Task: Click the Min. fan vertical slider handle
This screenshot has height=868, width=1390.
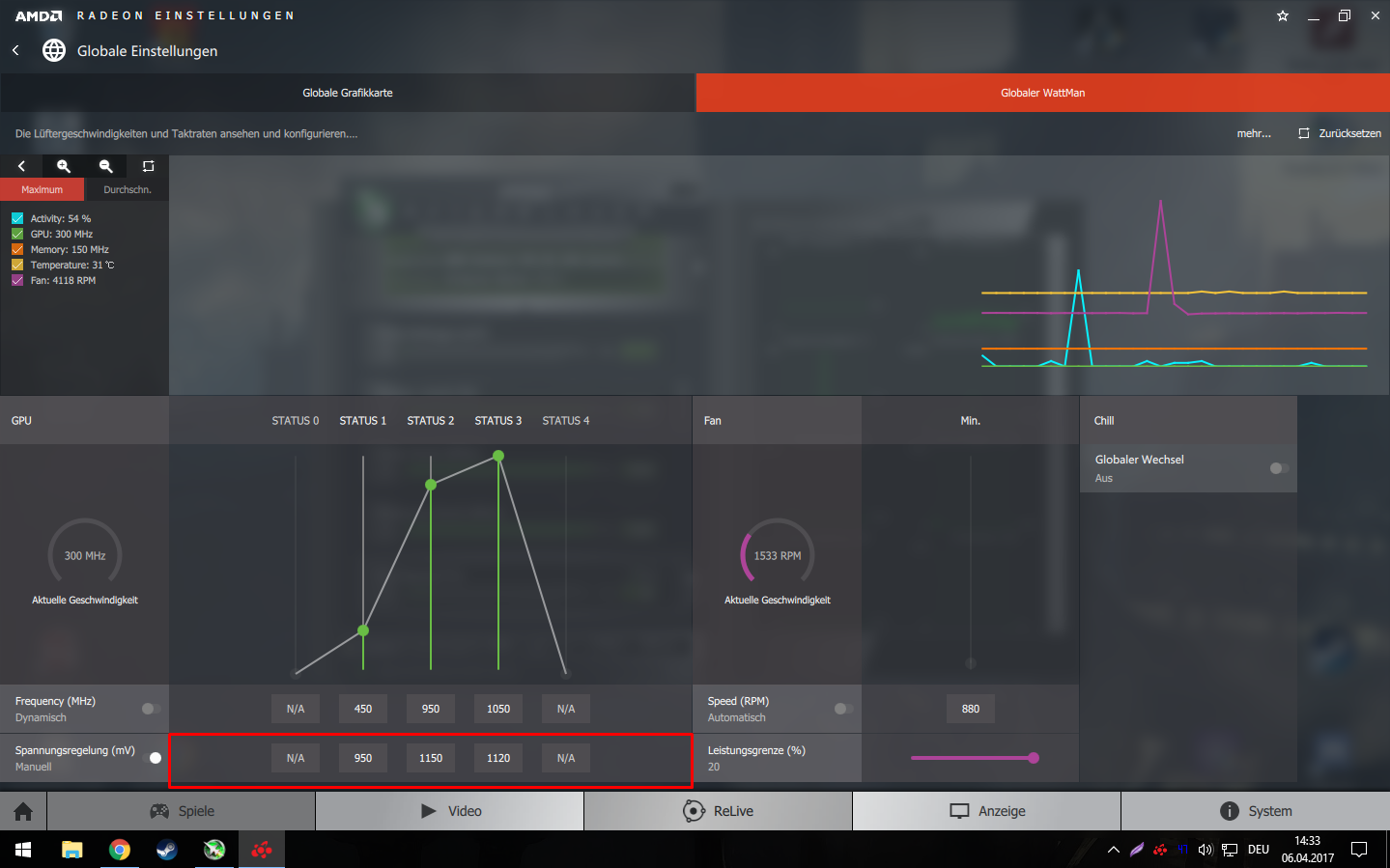Action: pos(971,663)
